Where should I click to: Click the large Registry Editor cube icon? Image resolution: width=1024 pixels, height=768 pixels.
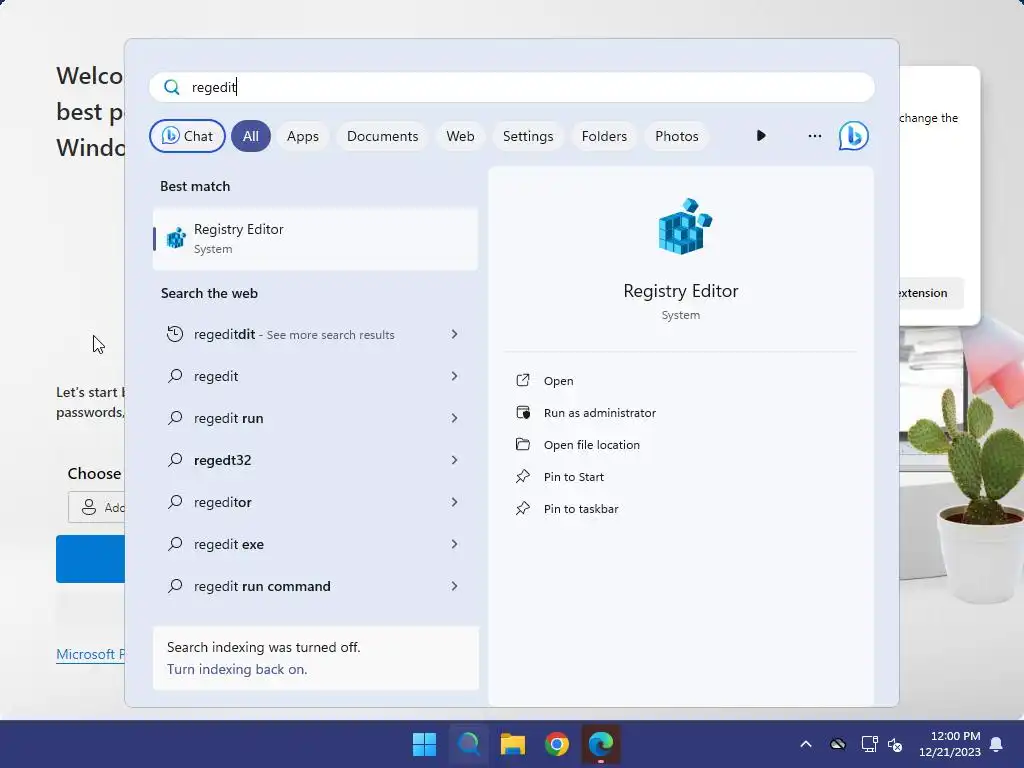[683, 226]
